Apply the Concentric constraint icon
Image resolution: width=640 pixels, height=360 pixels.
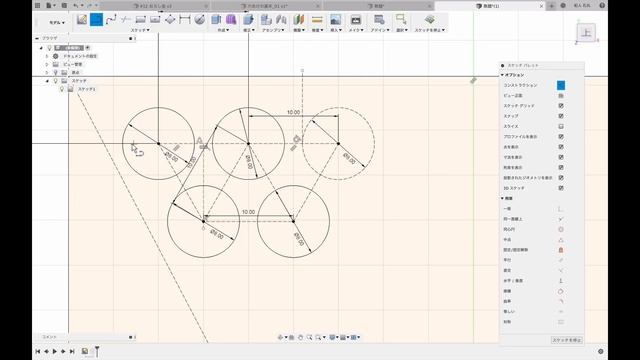click(x=561, y=229)
